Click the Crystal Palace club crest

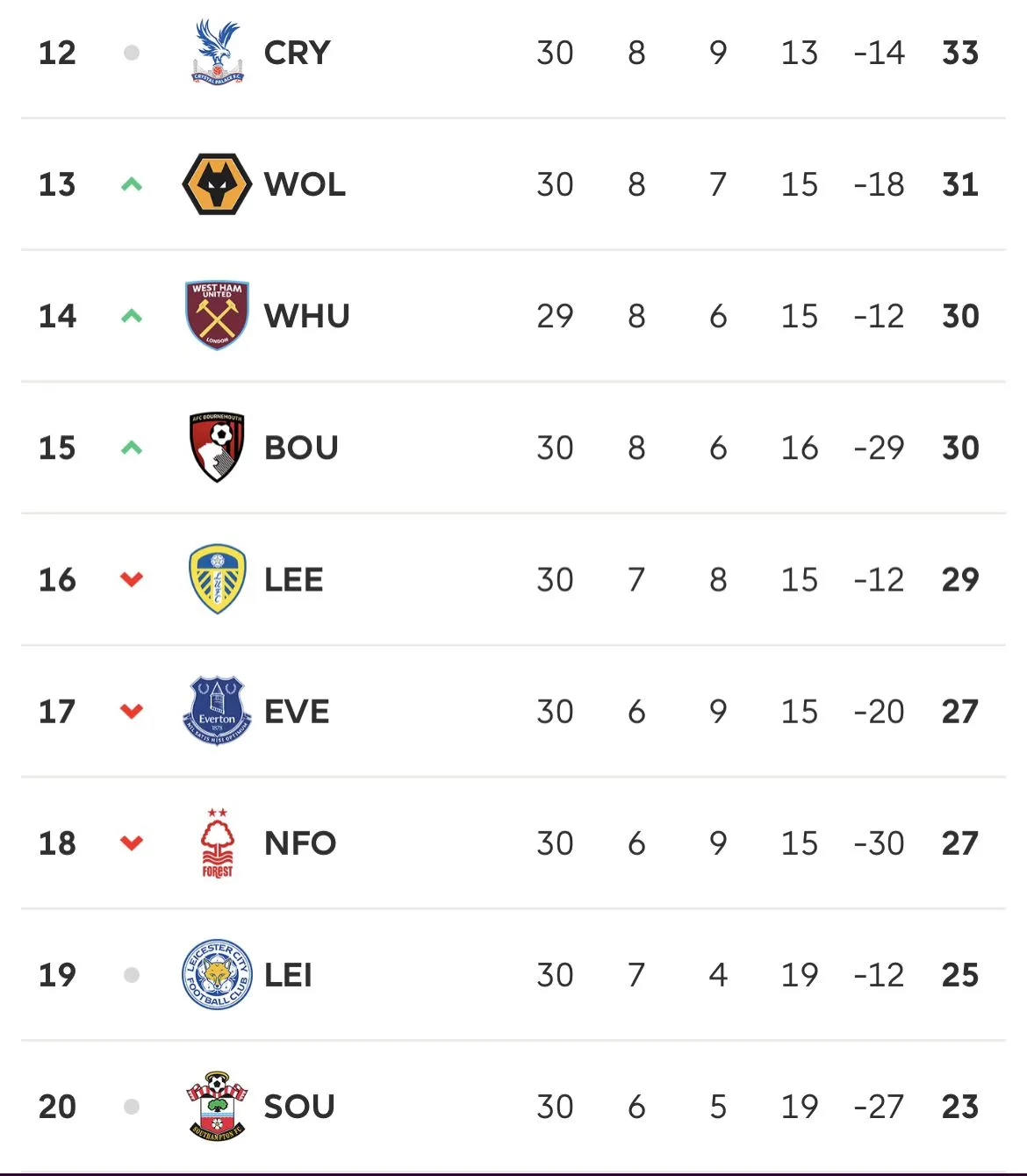click(x=217, y=53)
